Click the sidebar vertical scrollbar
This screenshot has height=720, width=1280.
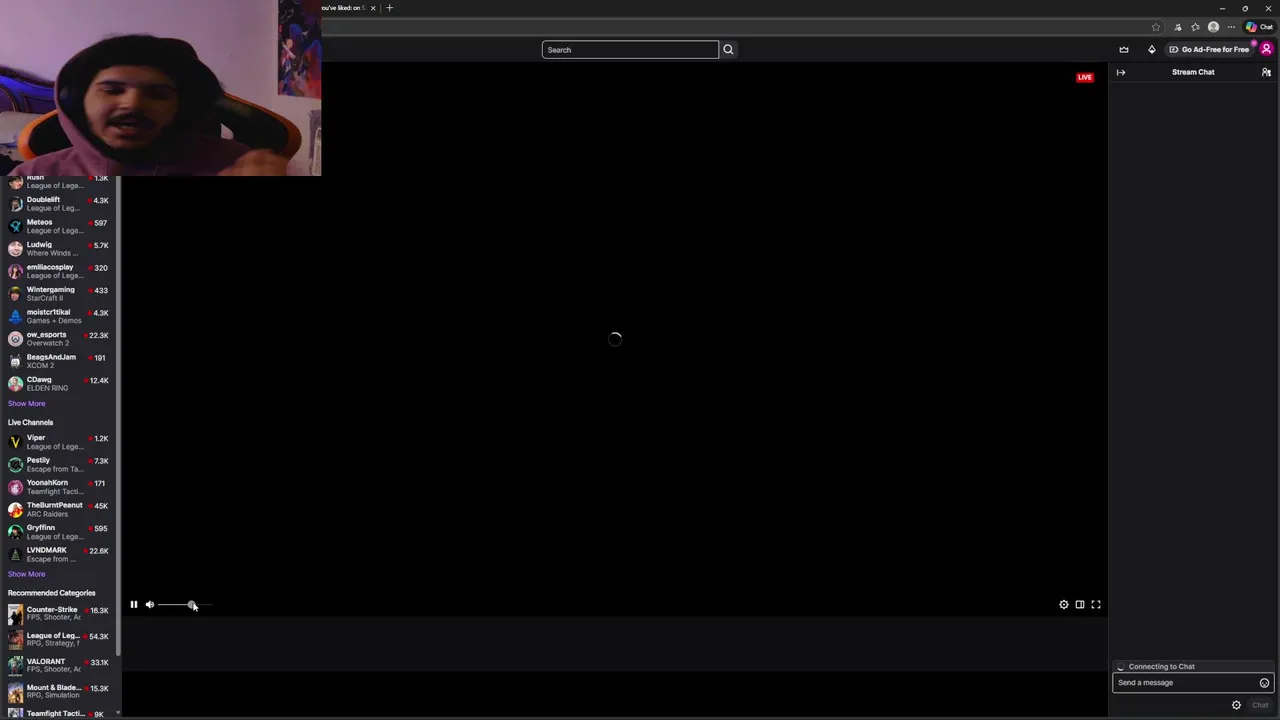pyautogui.click(x=118, y=415)
